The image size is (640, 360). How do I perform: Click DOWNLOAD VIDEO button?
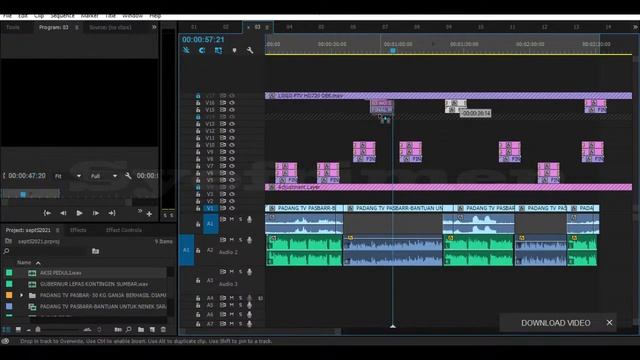[x=556, y=323]
